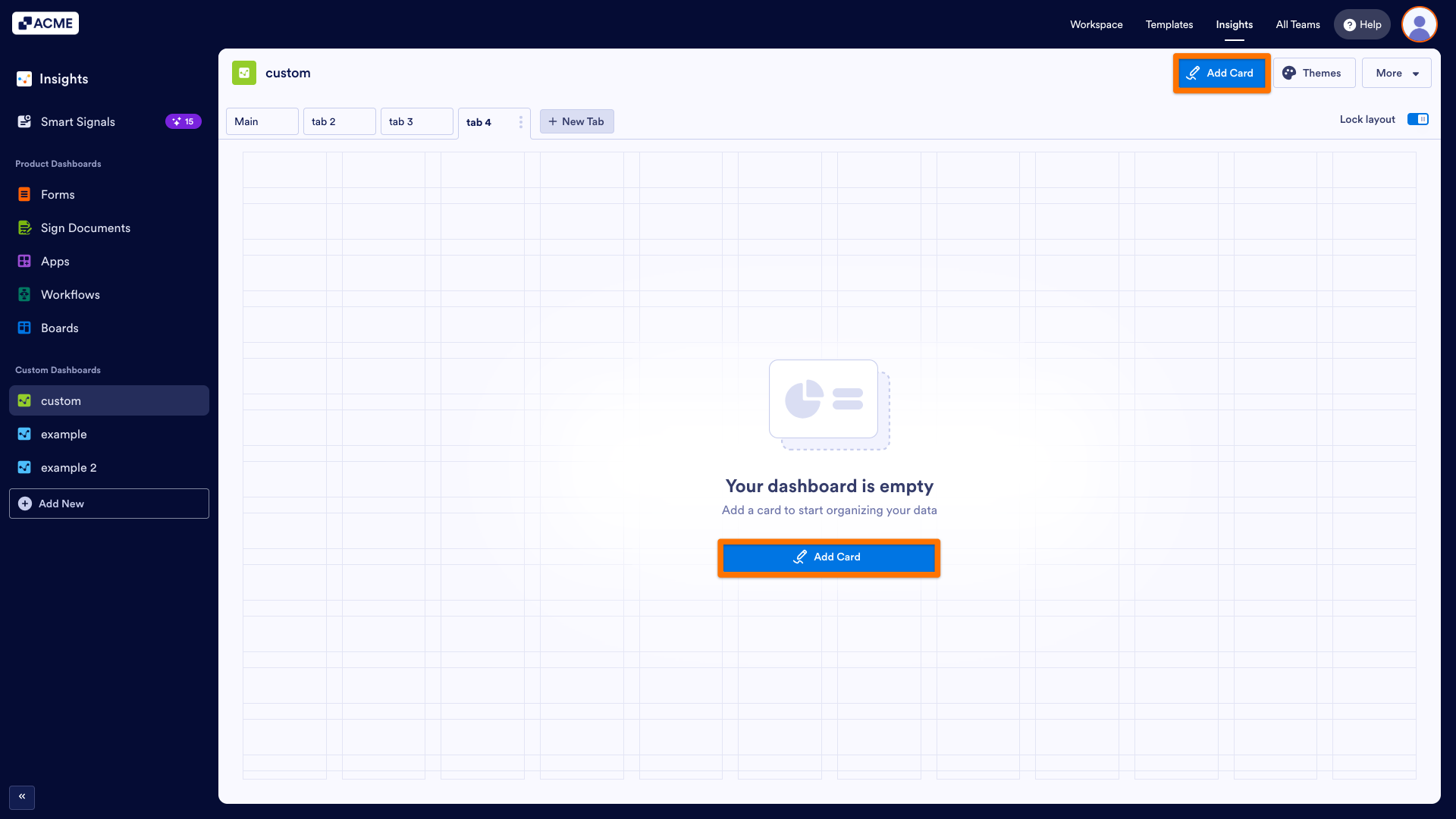1456x819 pixels.
Task: Click the green custom dashboard header icon
Action: tap(244, 73)
